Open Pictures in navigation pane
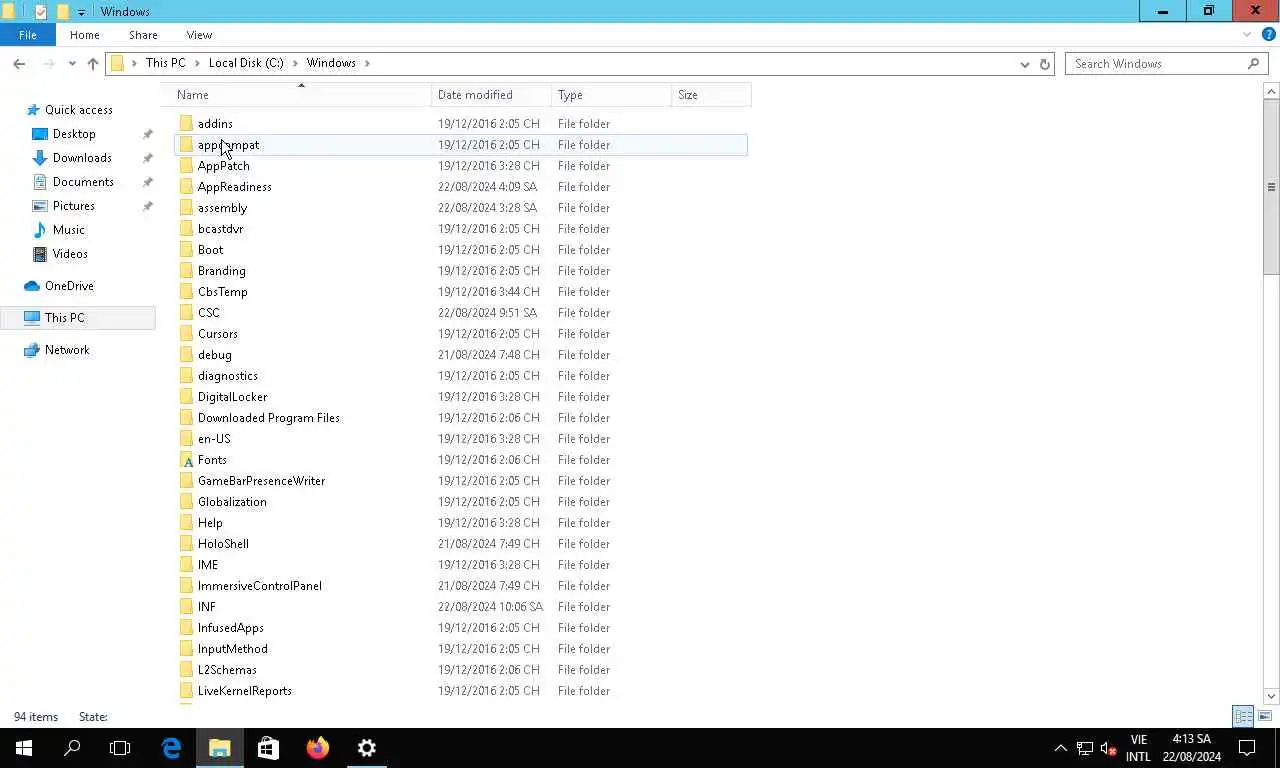 click(74, 206)
